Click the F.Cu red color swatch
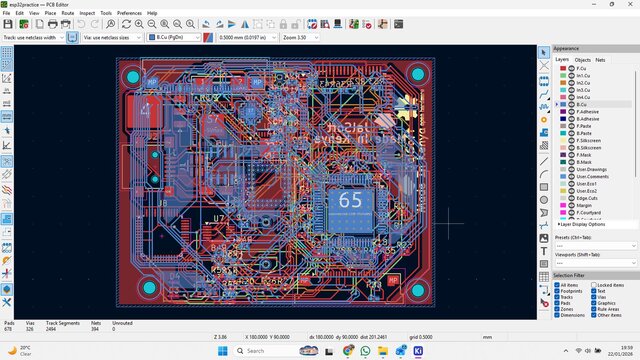The image size is (640, 360). click(x=563, y=69)
